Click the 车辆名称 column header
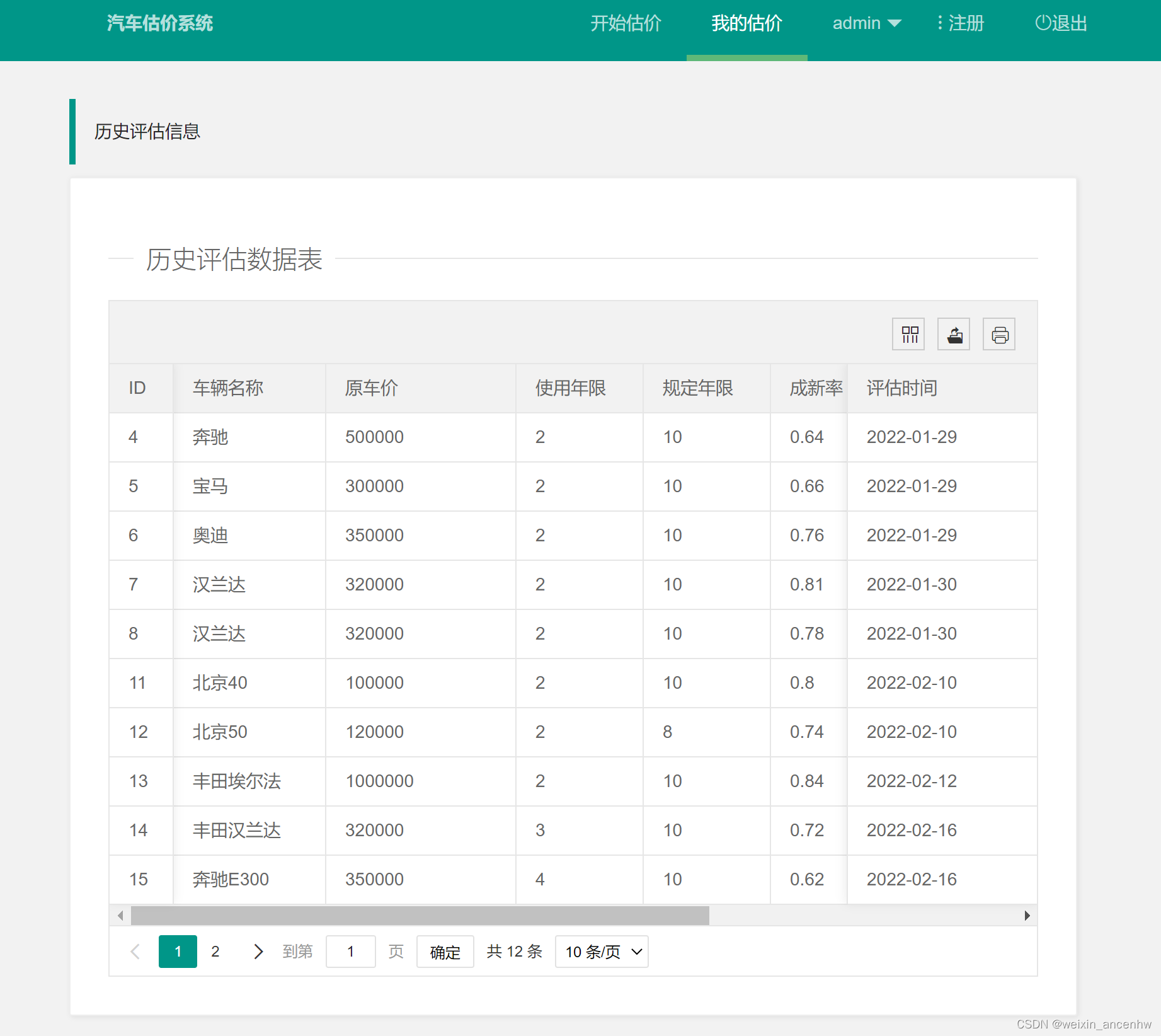The width and height of the screenshot is (1161, 1036). pos(249,388)
